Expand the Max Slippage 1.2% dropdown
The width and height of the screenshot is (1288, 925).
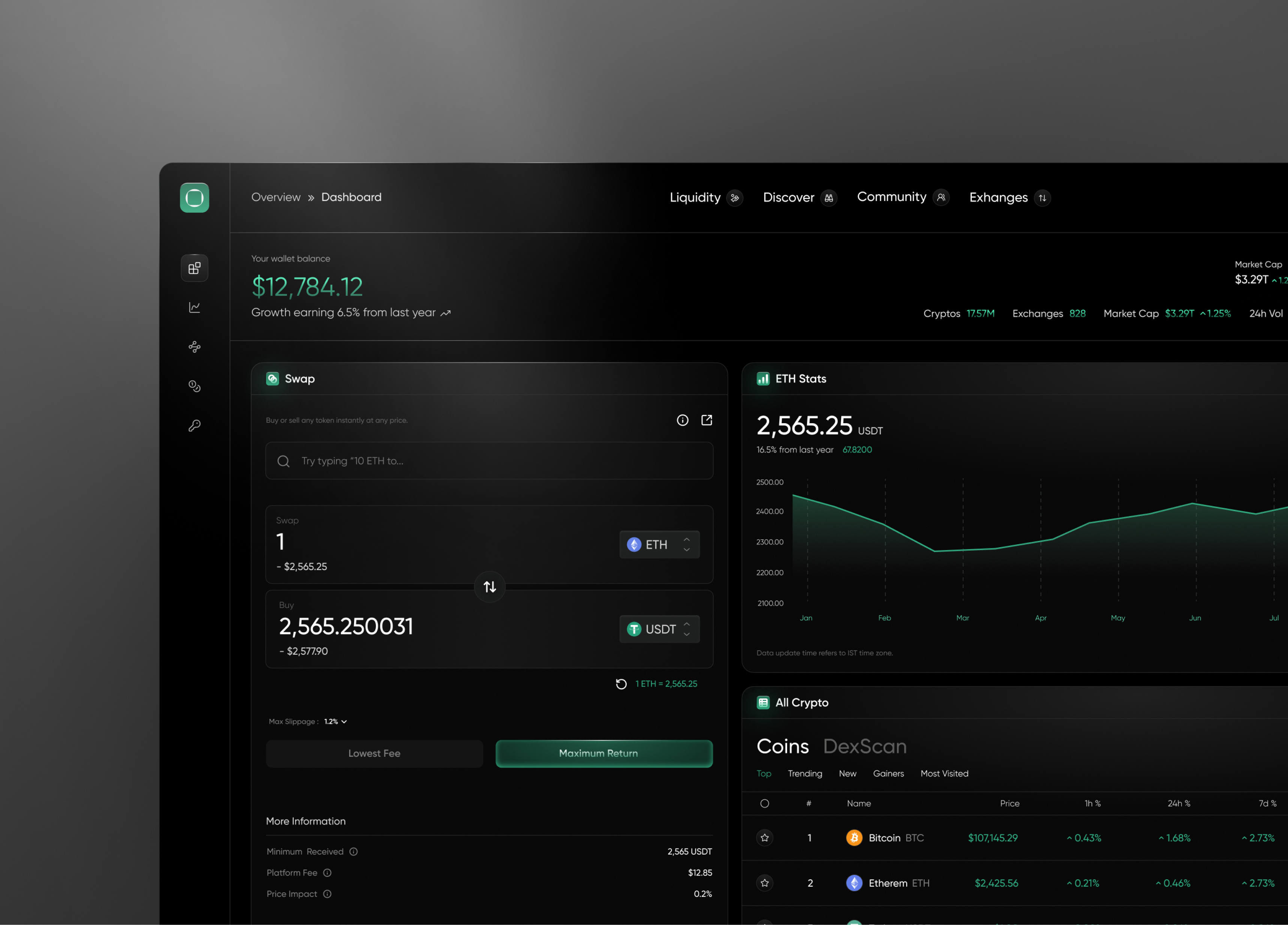point(336,721)
